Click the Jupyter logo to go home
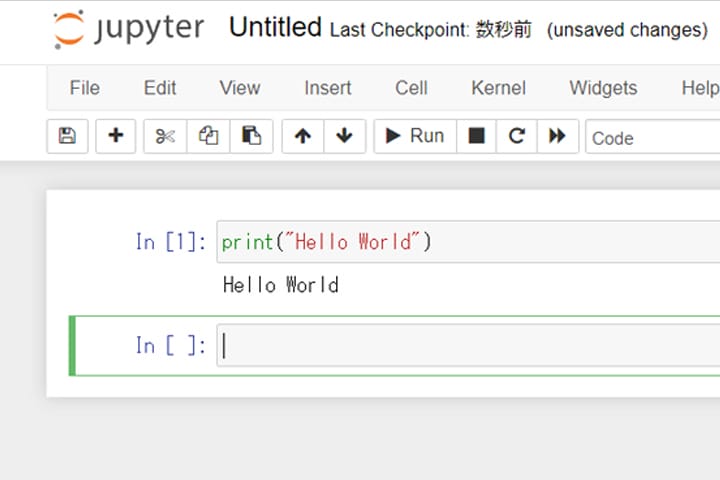Screen dimensions: 720x480 (x=130, y=29)
